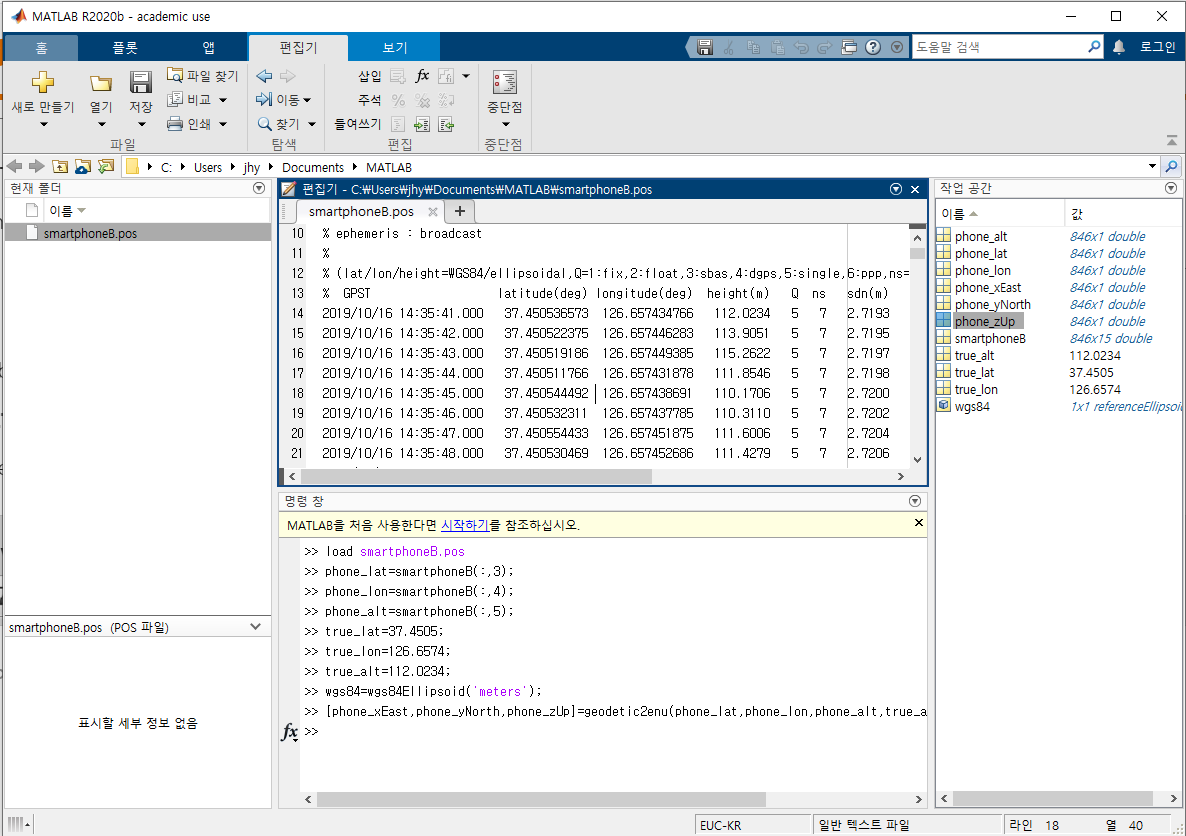Click the editor horizontal scrollbar

(x=477, y=476)
